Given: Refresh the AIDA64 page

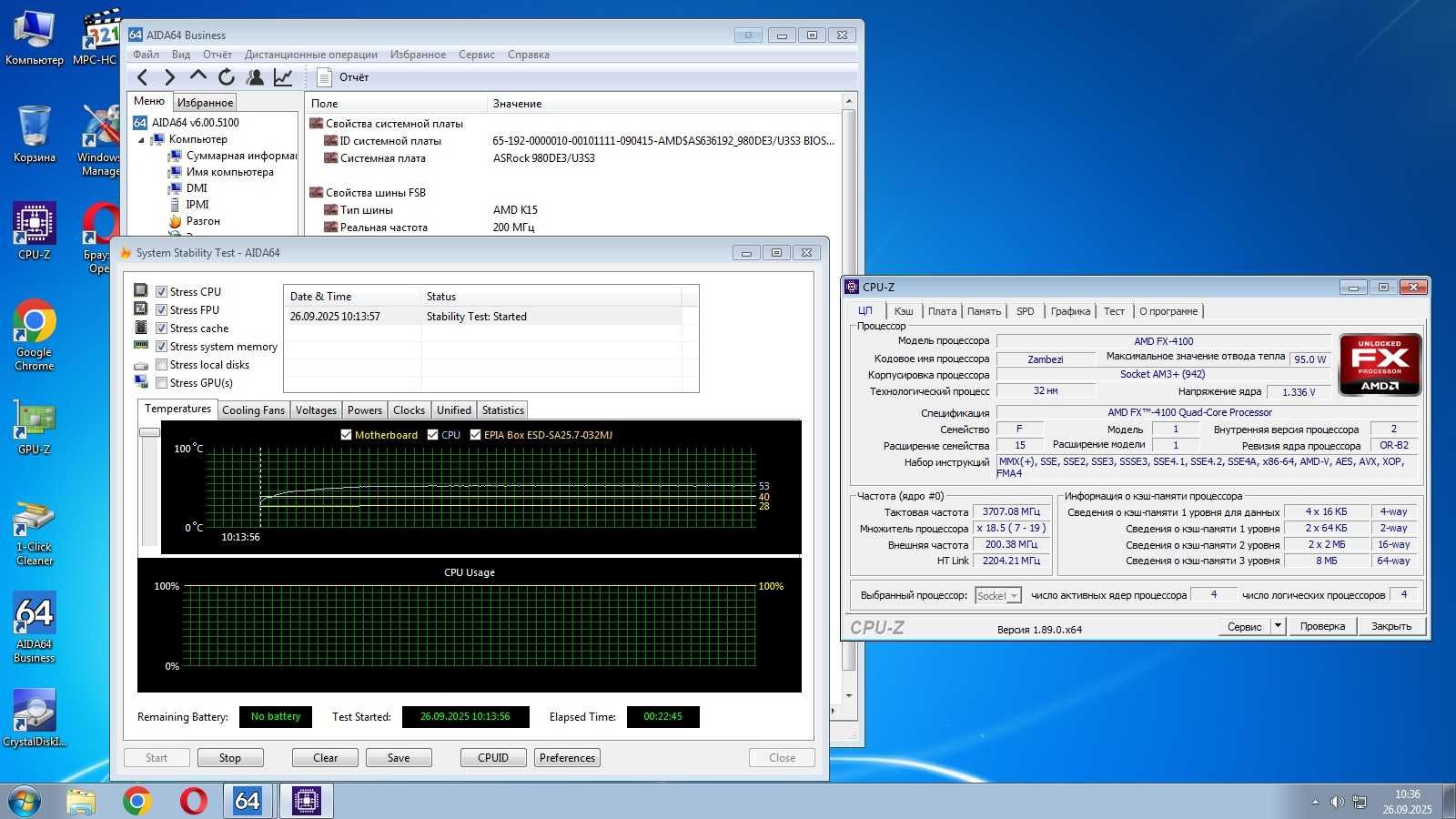Looking at the screenshot, I should [x=227, y=77].
